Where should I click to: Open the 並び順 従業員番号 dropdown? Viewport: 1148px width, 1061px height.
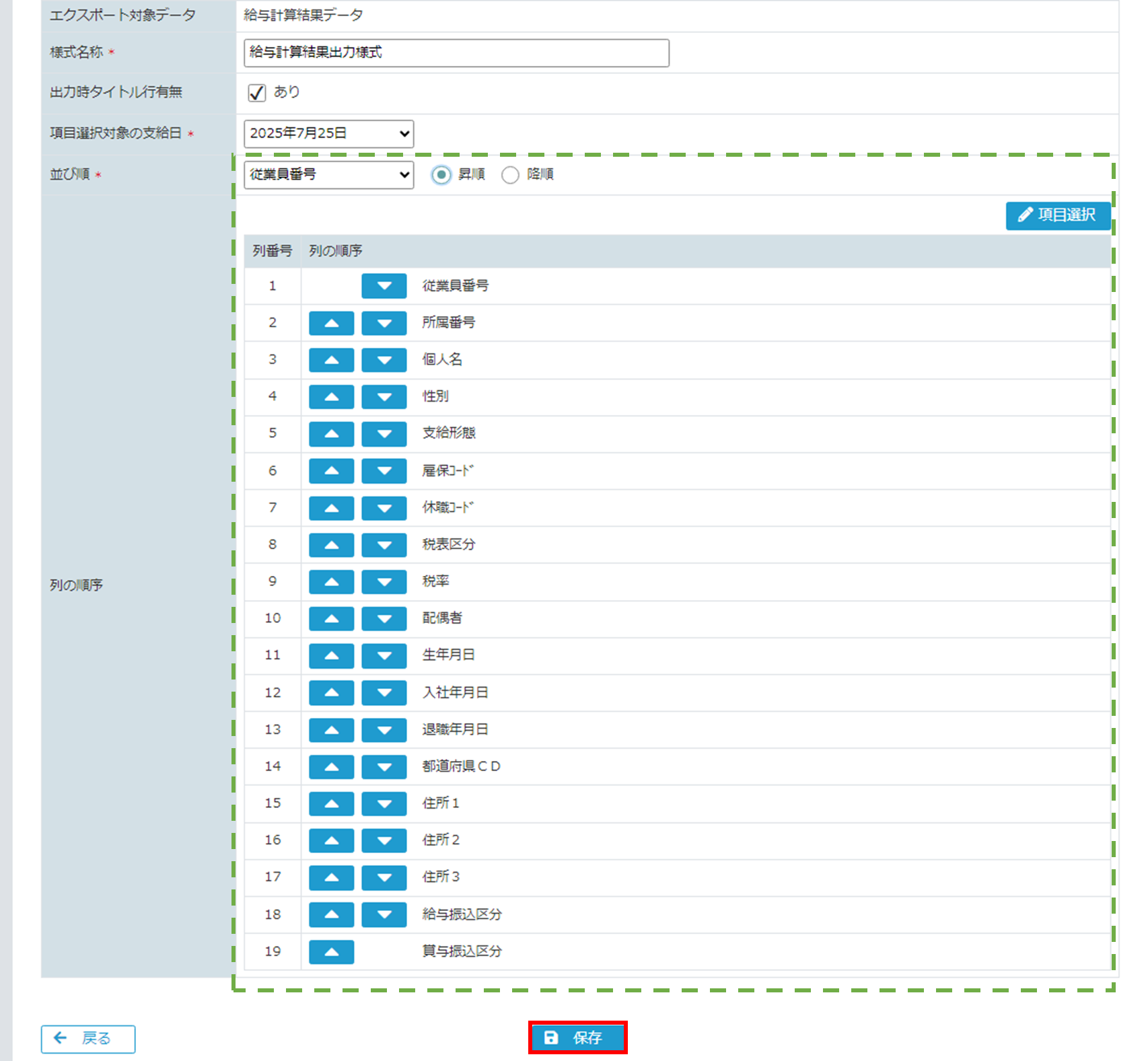click(328, 175)
